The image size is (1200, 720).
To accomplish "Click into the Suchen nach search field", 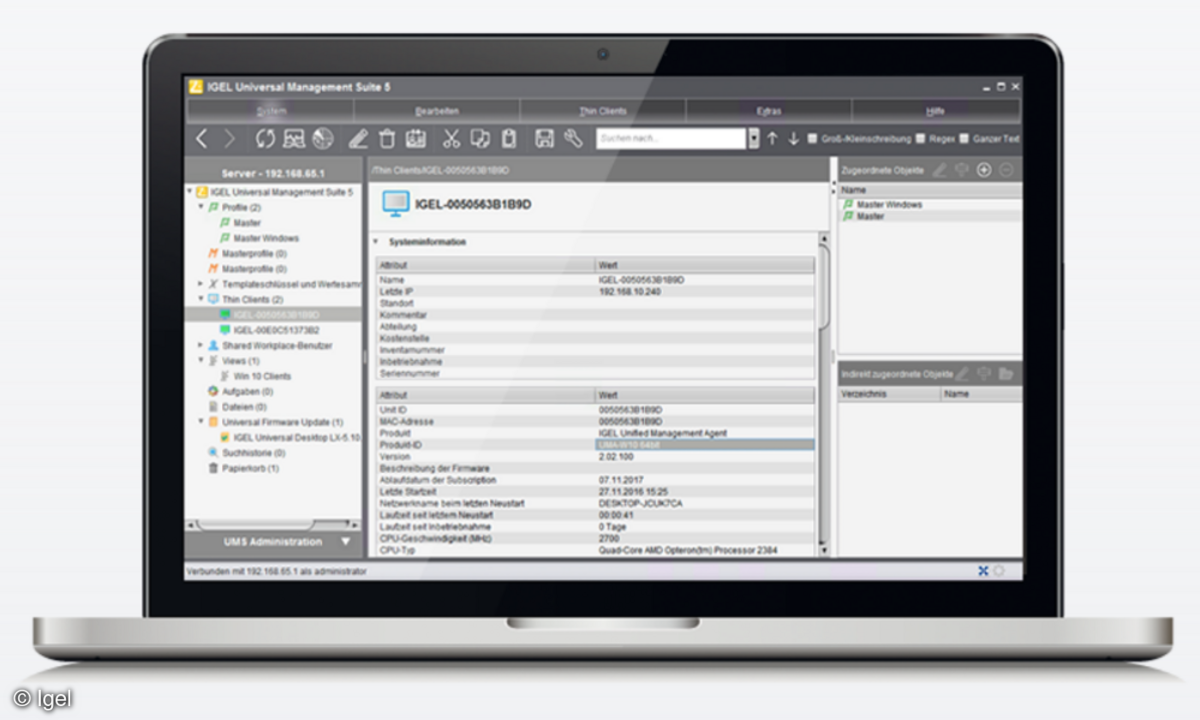I will [x=670, y=139].
